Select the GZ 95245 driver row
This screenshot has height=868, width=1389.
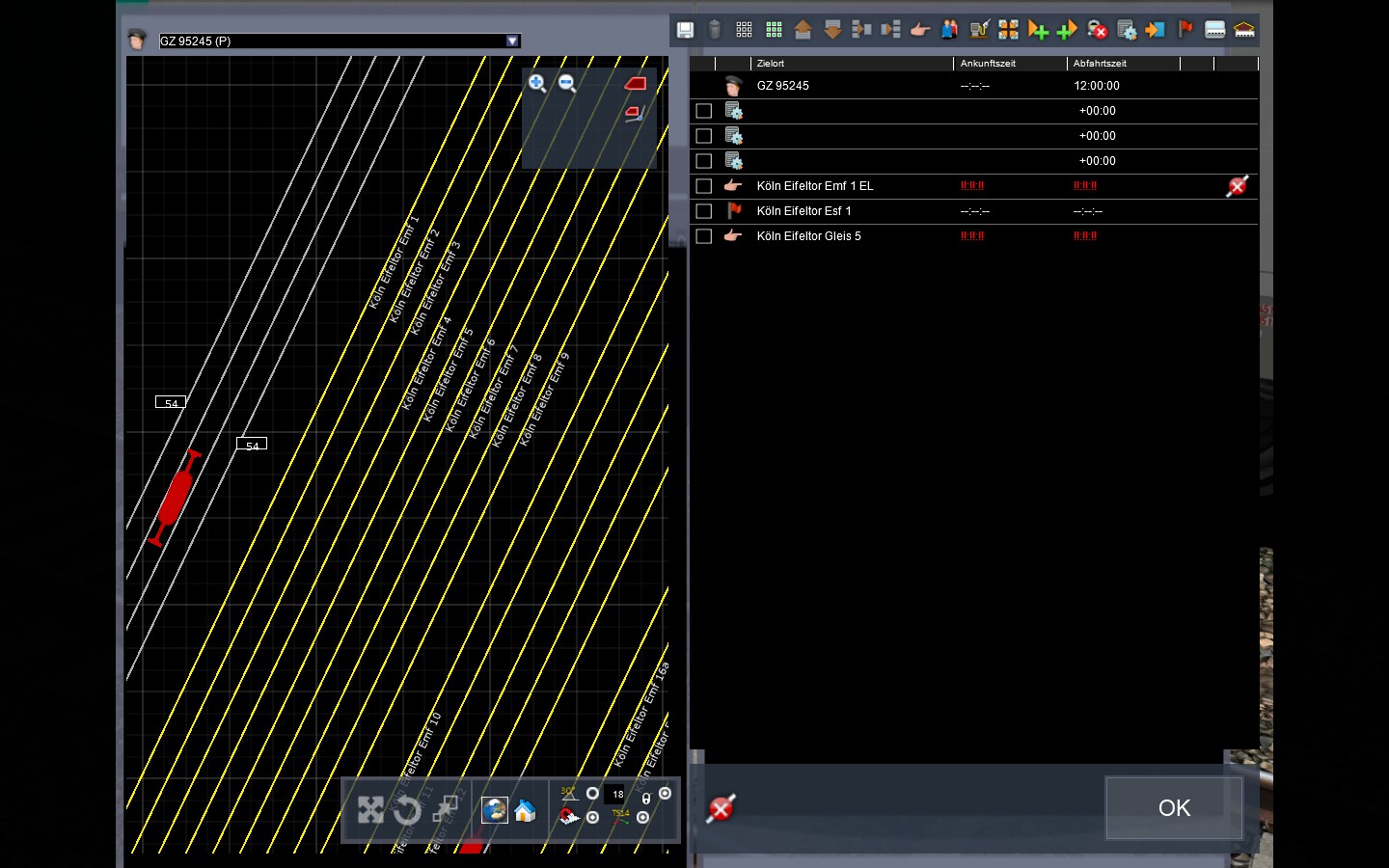[x=782, y=86]
